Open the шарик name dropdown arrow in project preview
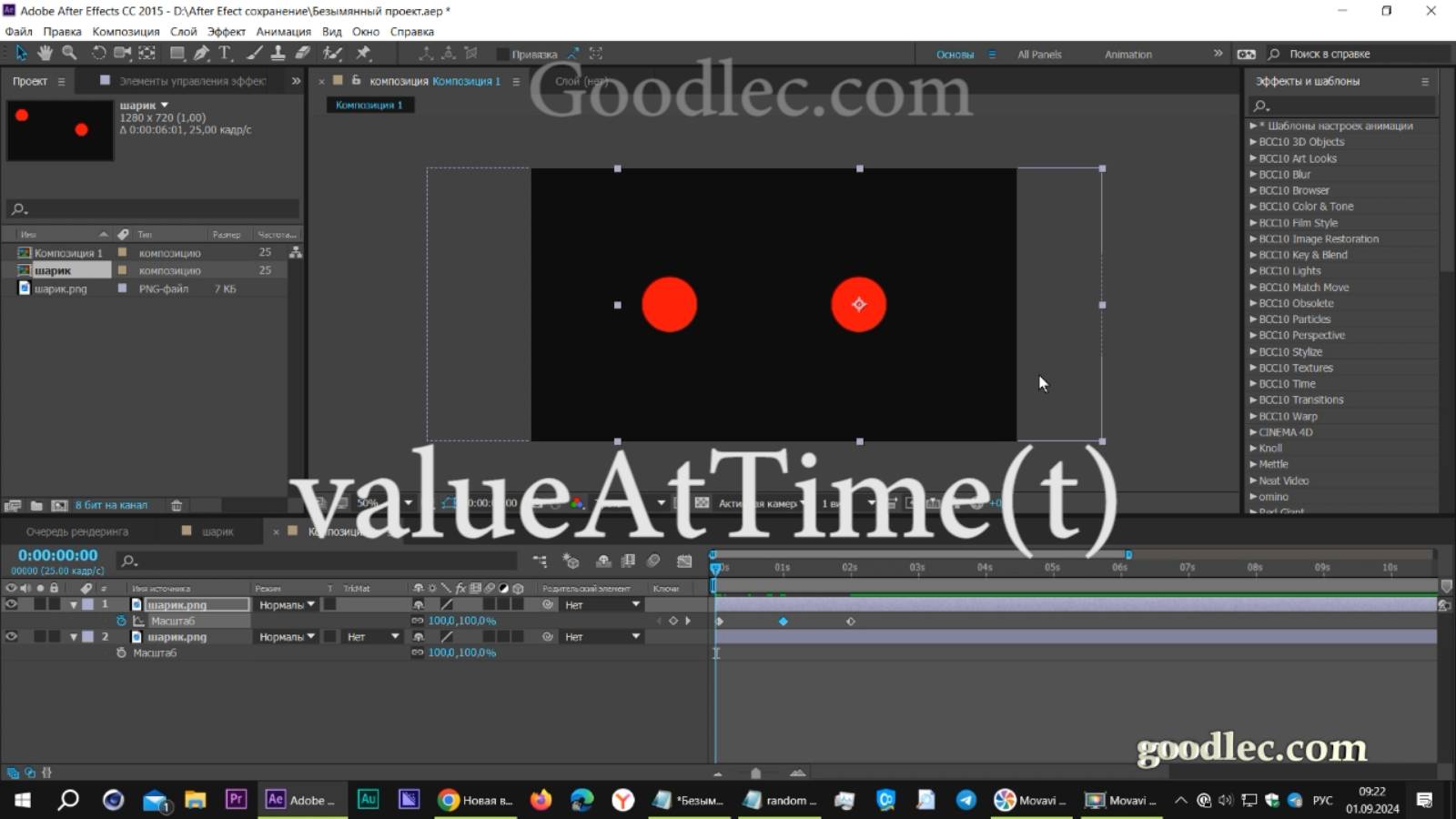 [x=165, y=106]
